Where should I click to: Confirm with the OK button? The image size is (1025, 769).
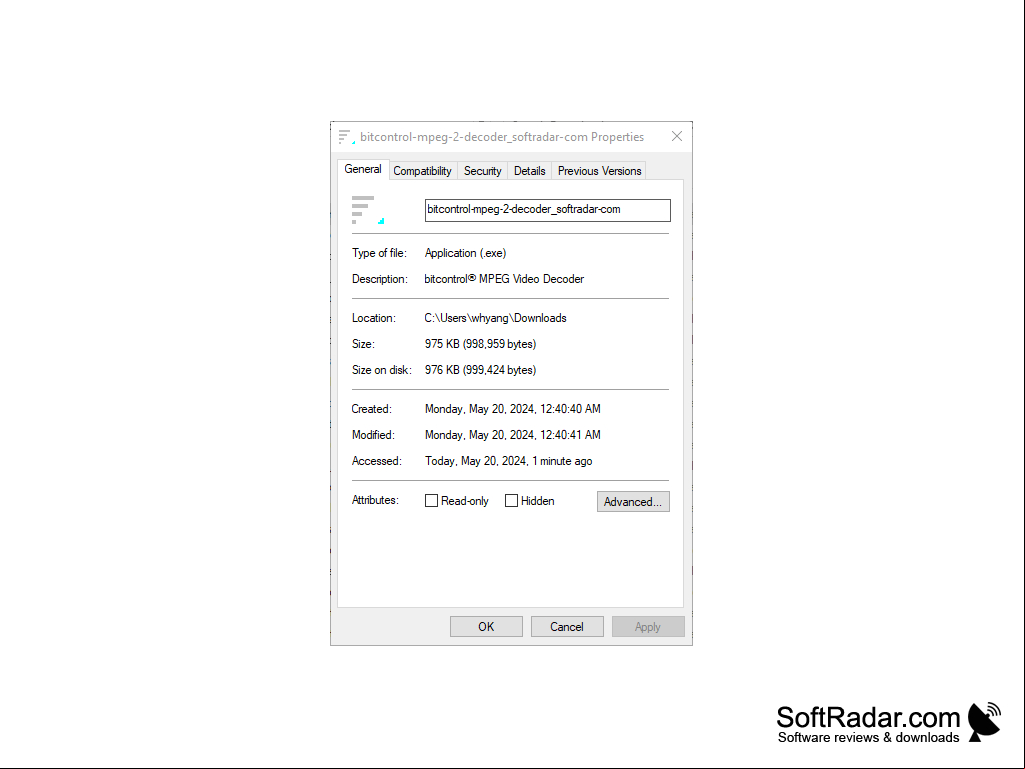[486, 626]
